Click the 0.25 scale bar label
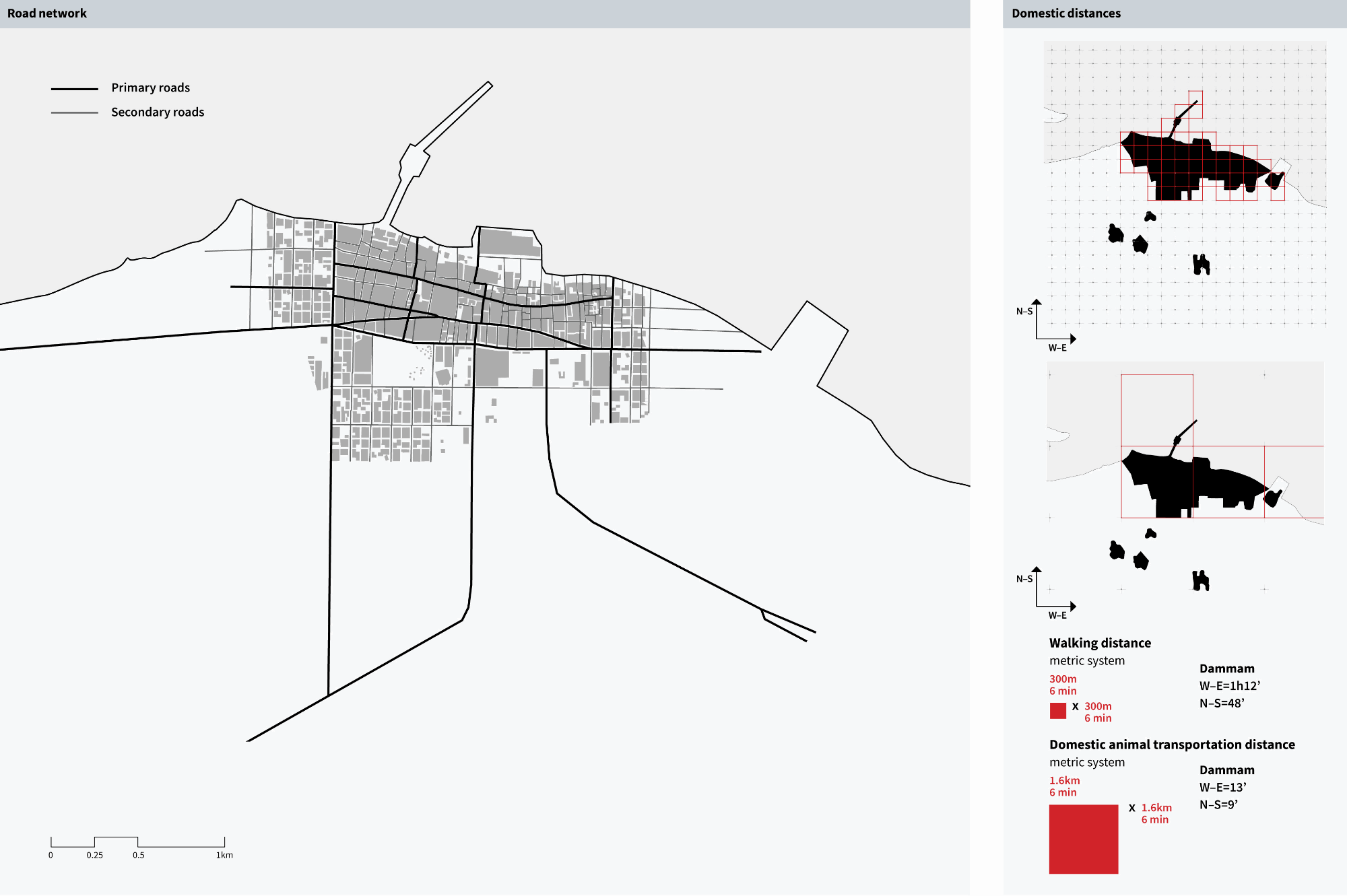1347x896 pixels. [94, 856]
